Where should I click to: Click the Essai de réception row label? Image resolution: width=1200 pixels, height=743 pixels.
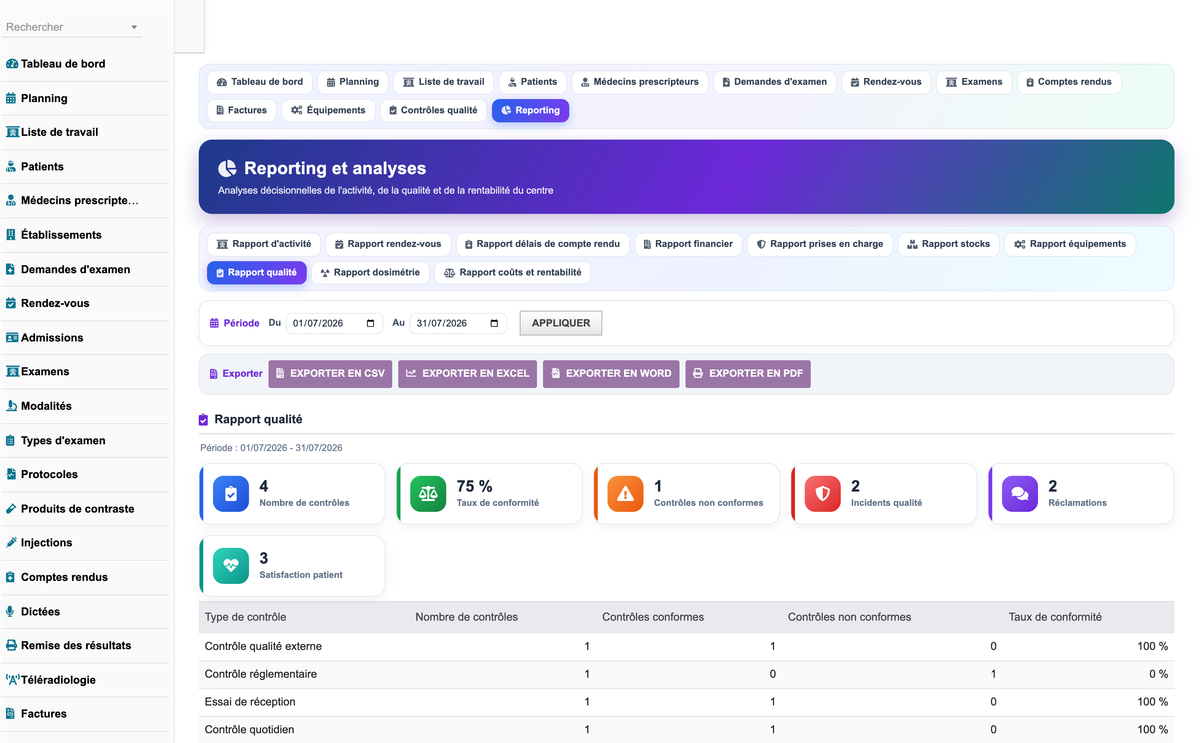(x=250, y=702)
